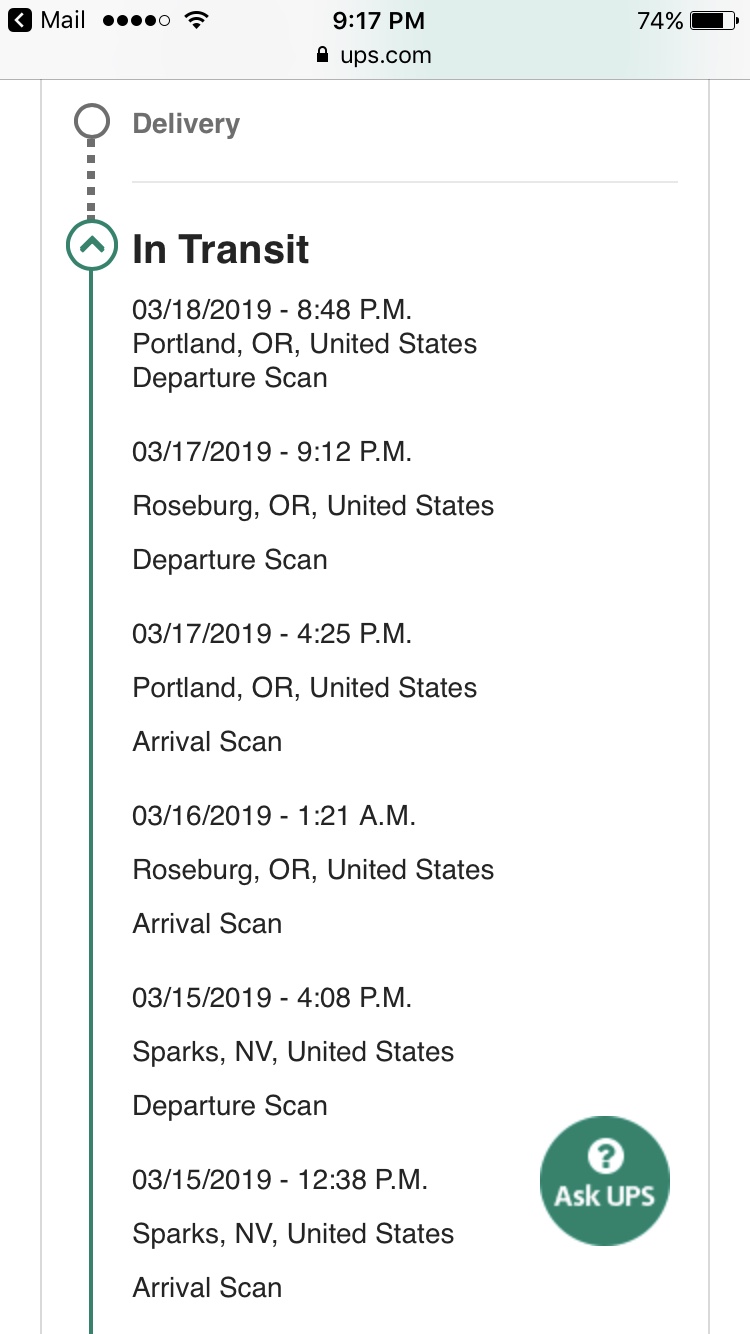Click the Delivery step circle marker
This screenshot has height=1334, width=750.
pos(92,123)
